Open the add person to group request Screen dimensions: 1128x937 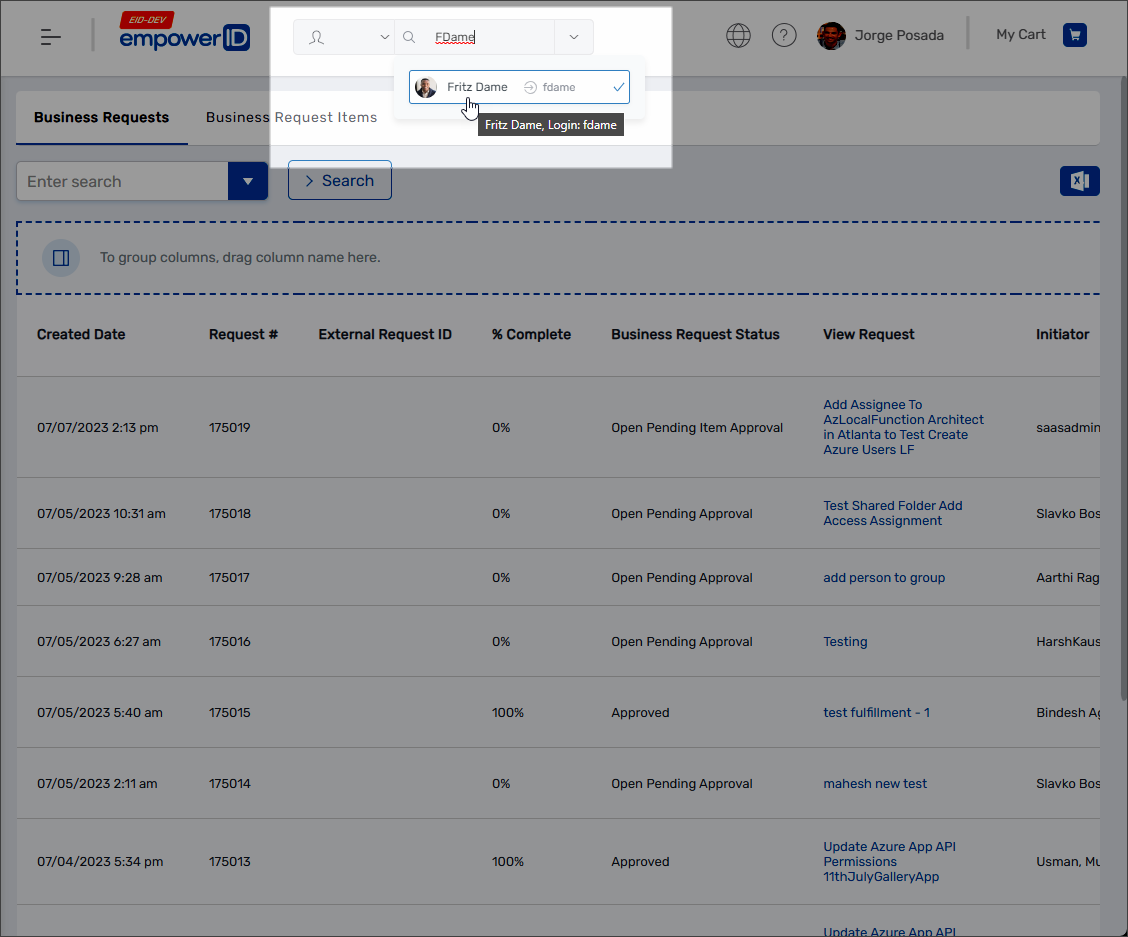click(x=884, y=577)
